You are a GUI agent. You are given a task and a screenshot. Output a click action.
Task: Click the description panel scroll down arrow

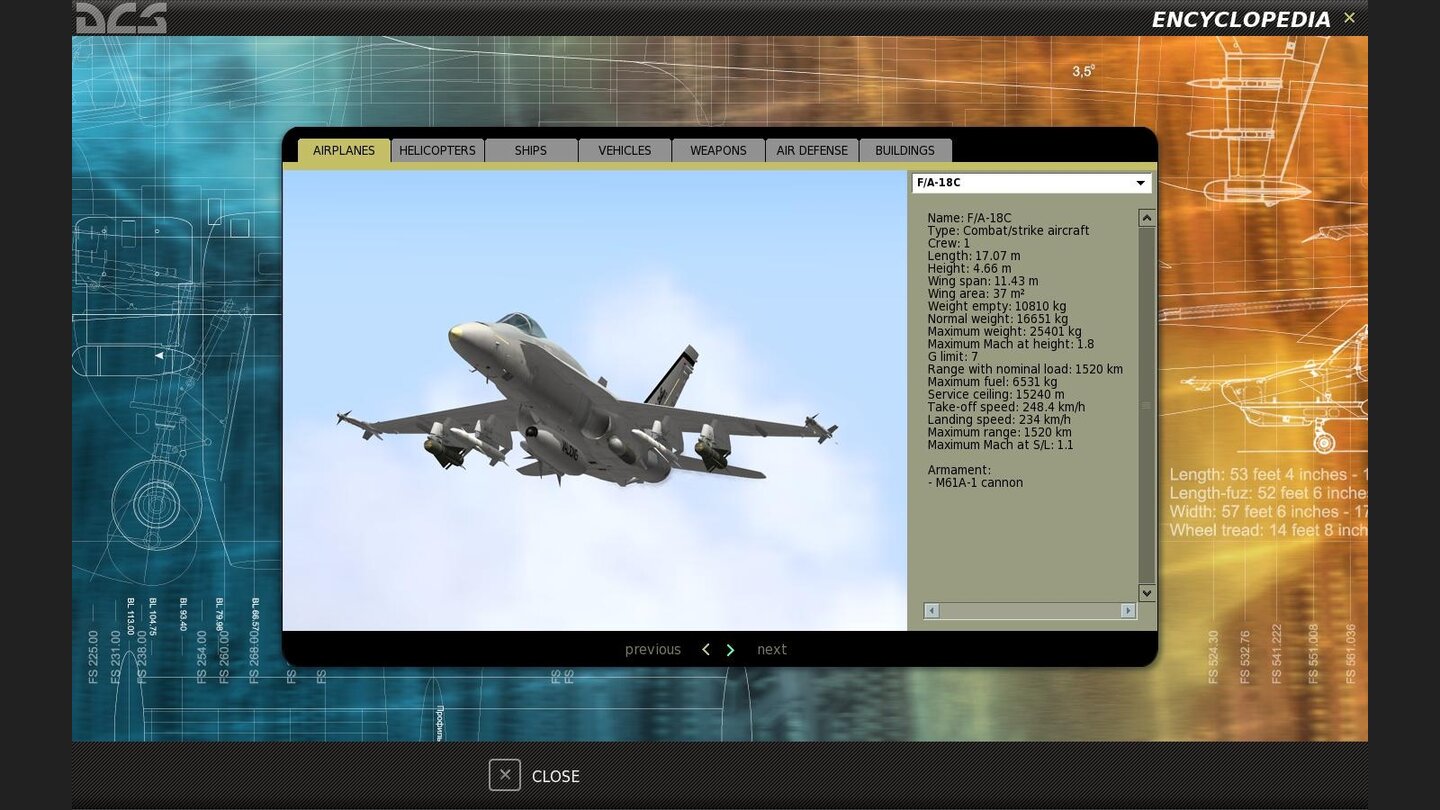click(1147, 593)
